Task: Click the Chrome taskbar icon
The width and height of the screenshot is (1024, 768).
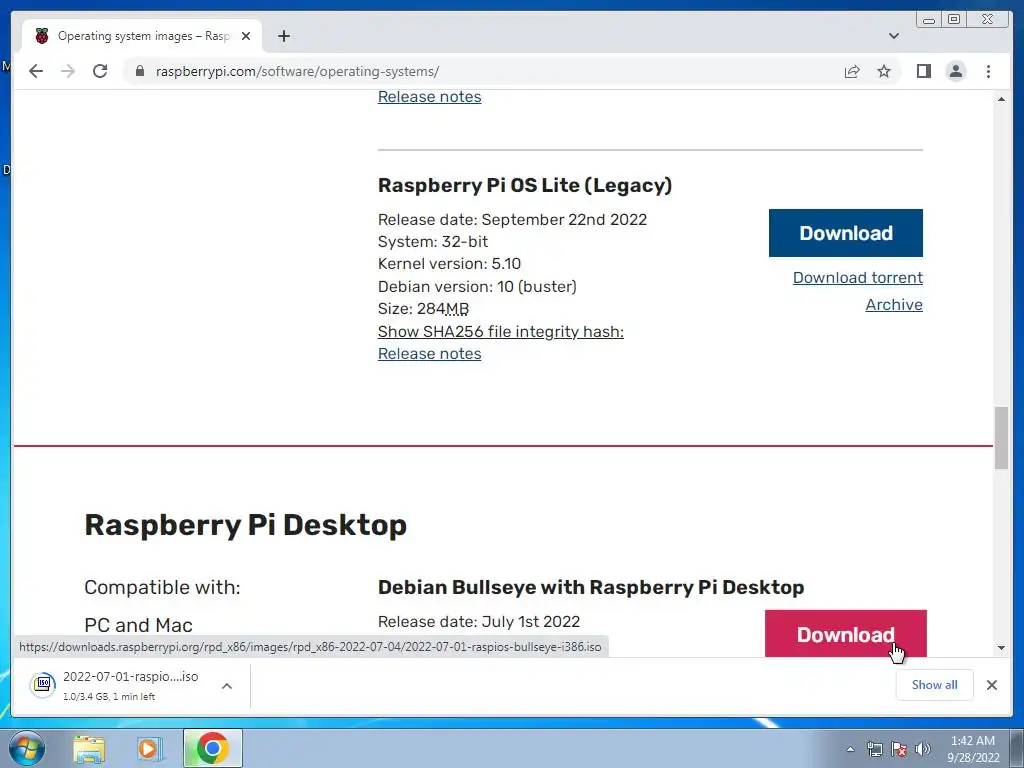Action: click(212, 748)
